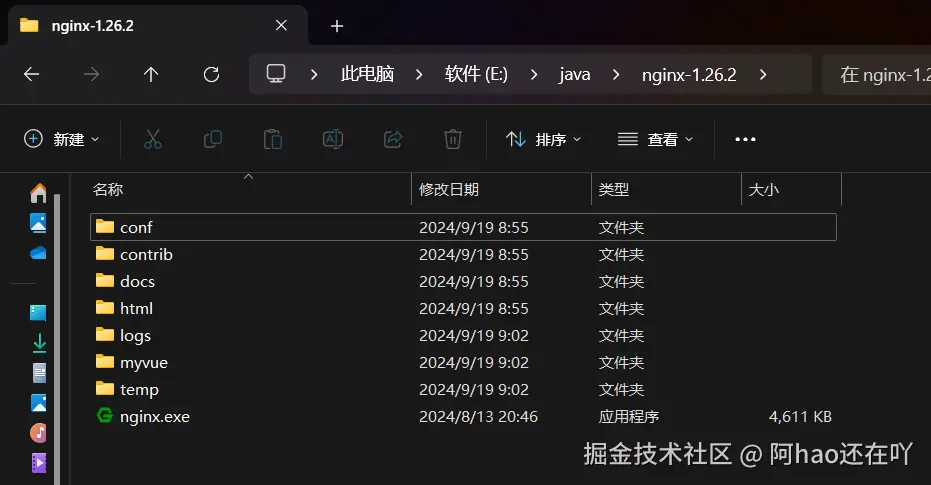The image size is (931, 485).
Task: Open the Videos icon in sidebar
Action: click(39, 463)
